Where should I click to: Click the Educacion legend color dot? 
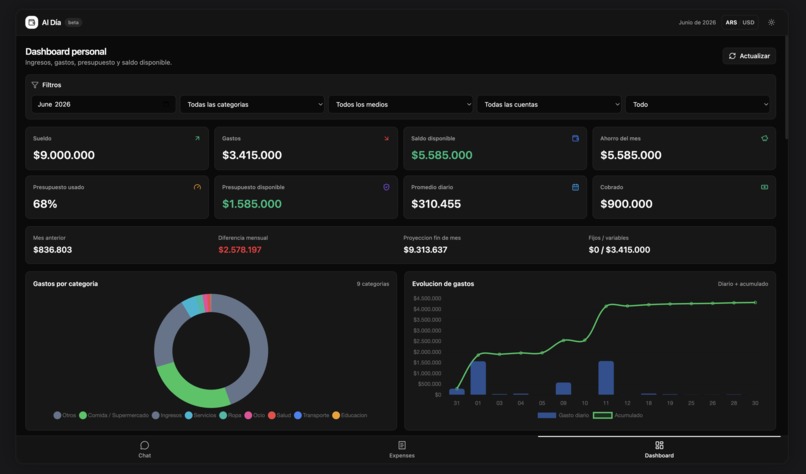point(336,415)
